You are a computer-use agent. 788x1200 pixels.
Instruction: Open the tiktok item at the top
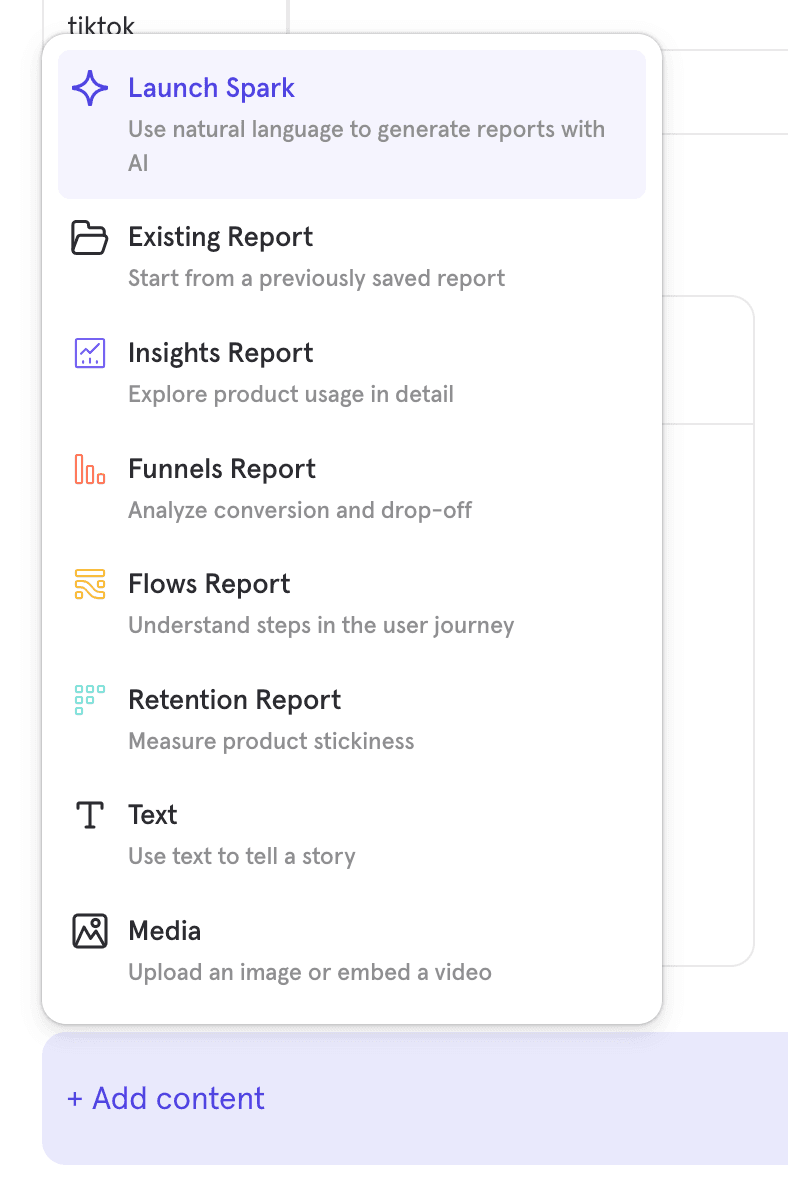(x=100, y=26)
